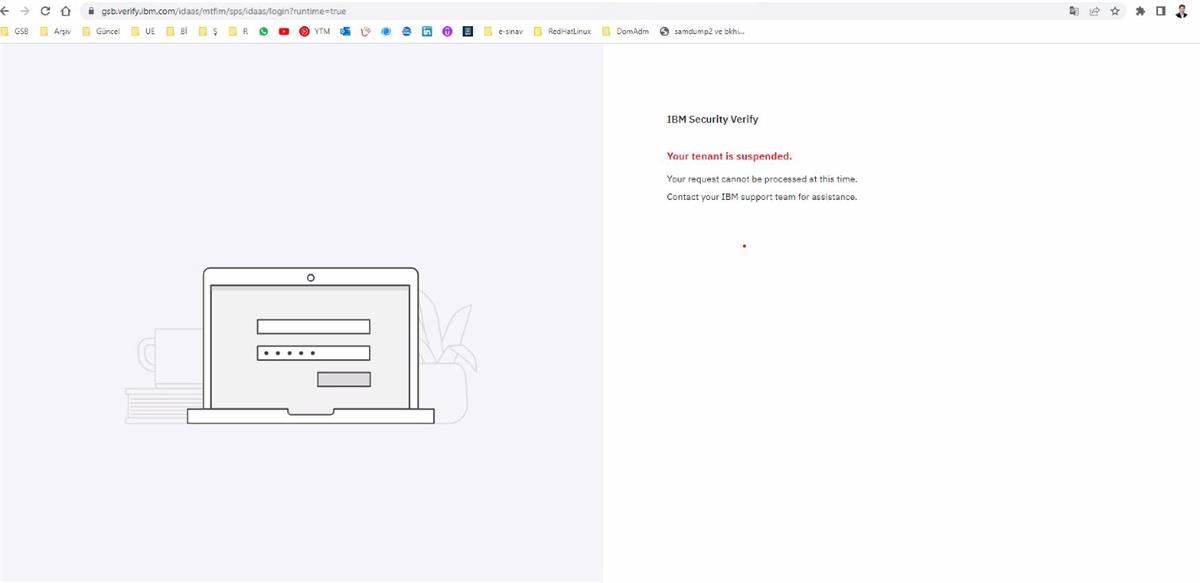Screen dimensions: 1200x583
Task: Click the browser forward arrow
Action: 26,11
